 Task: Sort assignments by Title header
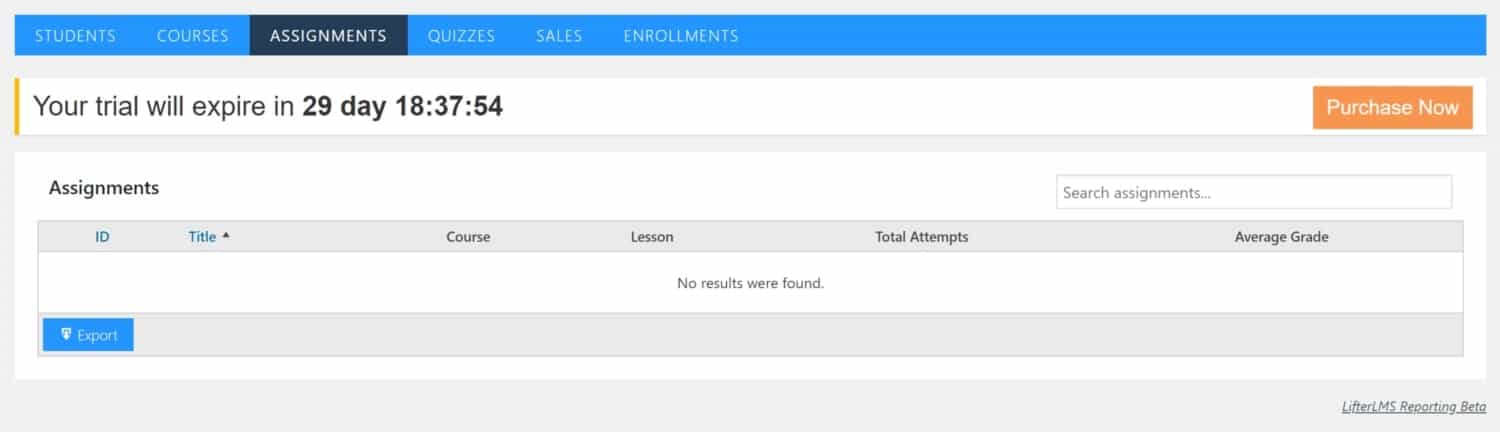202,237
